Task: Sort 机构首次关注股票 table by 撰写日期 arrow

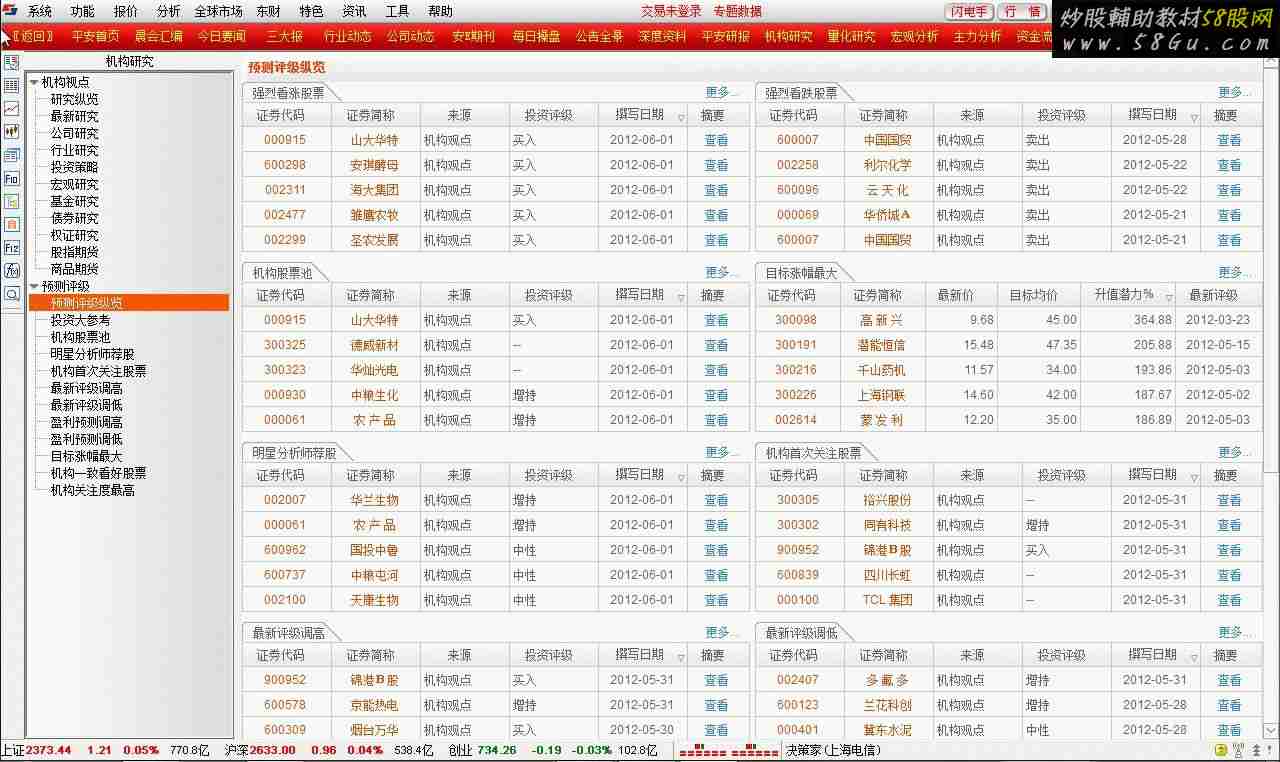Action: (1194, 477)
